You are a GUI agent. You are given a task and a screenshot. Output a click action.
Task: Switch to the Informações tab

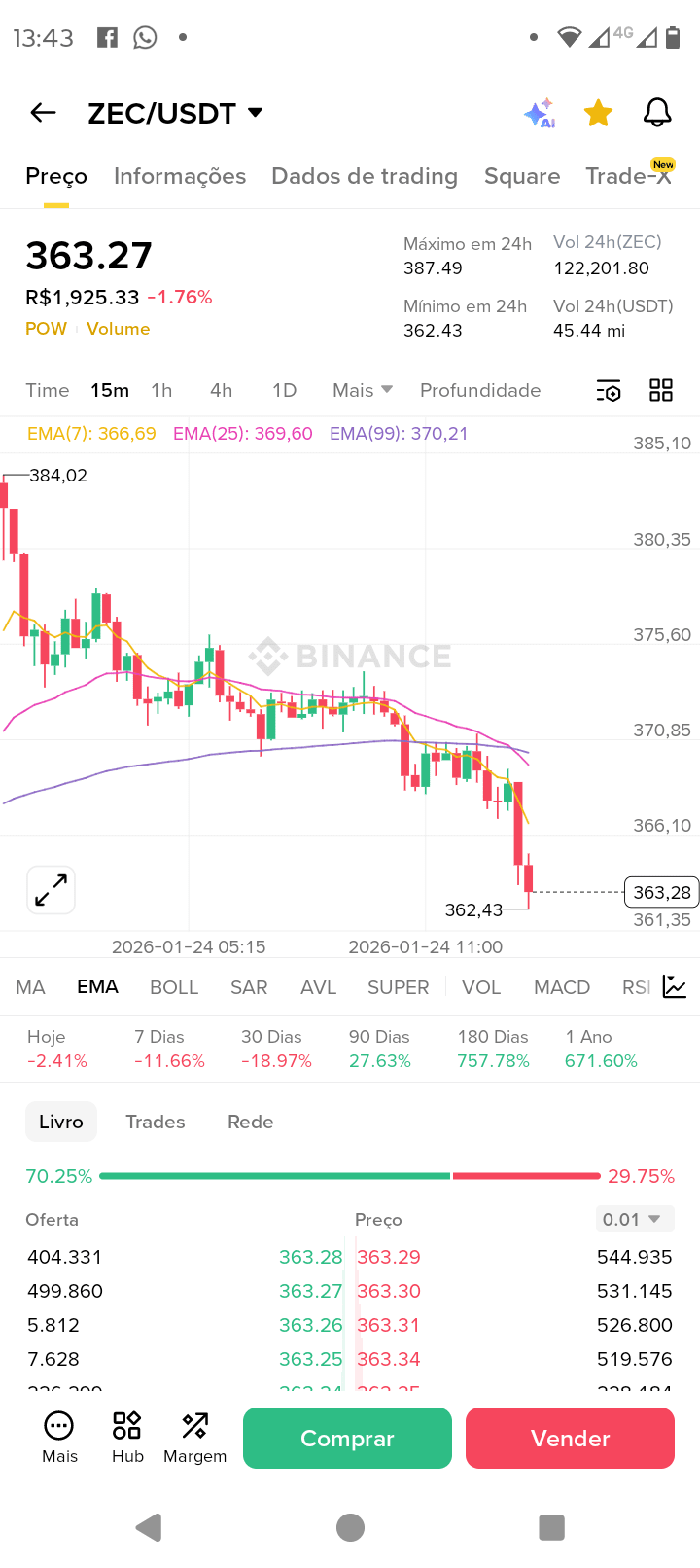click(x=180, y=176)
